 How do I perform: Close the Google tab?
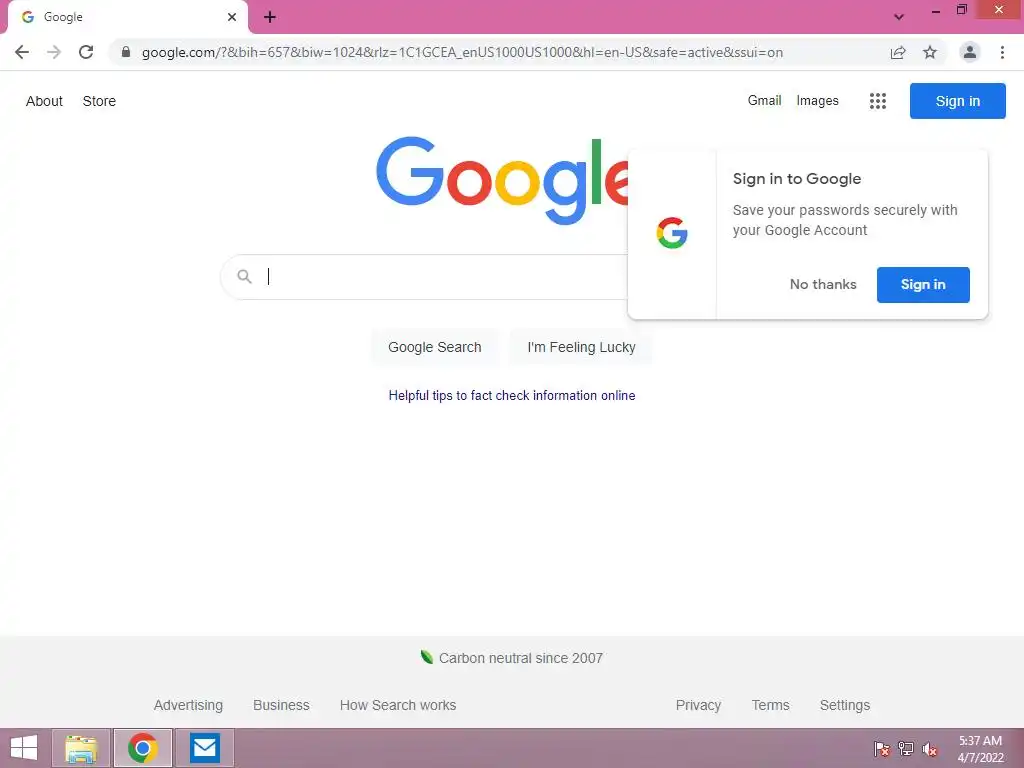[x=232, y=17]
